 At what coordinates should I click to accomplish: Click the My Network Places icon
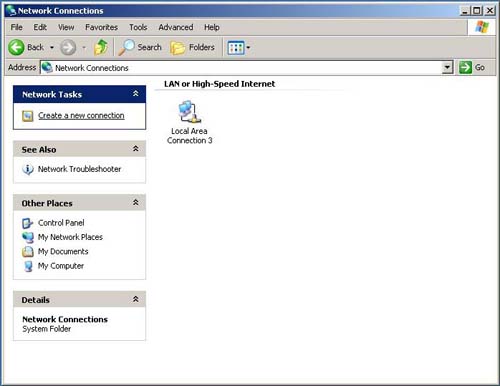tap(28, 237)
